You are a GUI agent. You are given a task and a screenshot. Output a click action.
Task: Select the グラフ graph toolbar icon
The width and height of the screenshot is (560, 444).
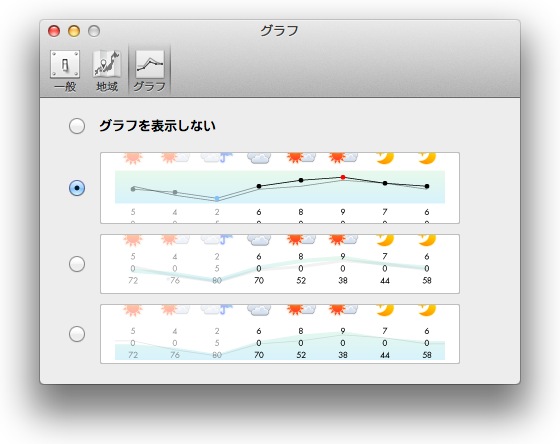150,64
